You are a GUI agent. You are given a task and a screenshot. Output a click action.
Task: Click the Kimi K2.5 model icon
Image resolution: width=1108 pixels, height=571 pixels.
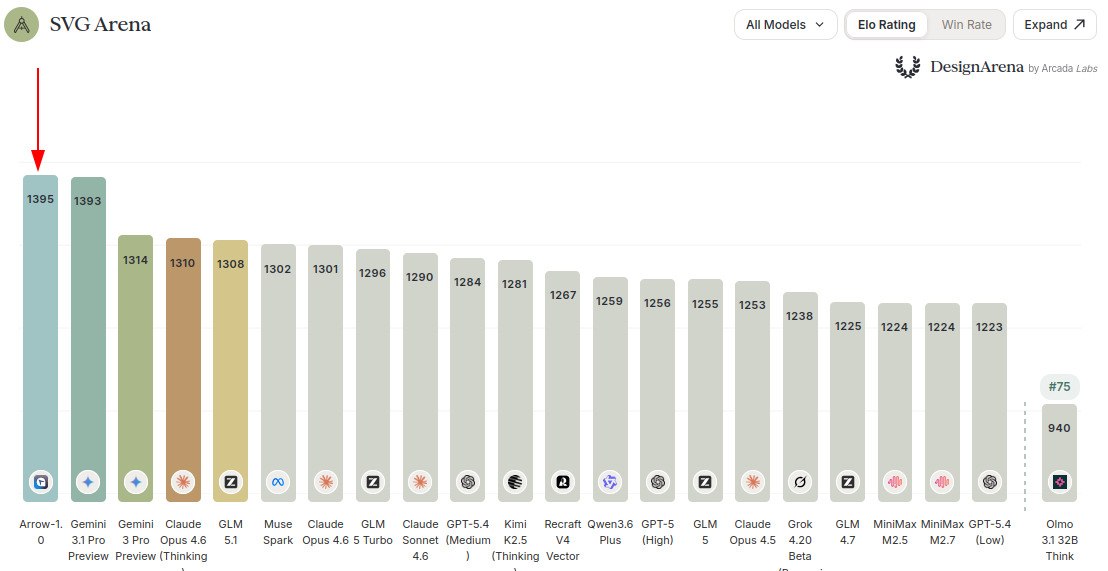[x=515, y=482]
